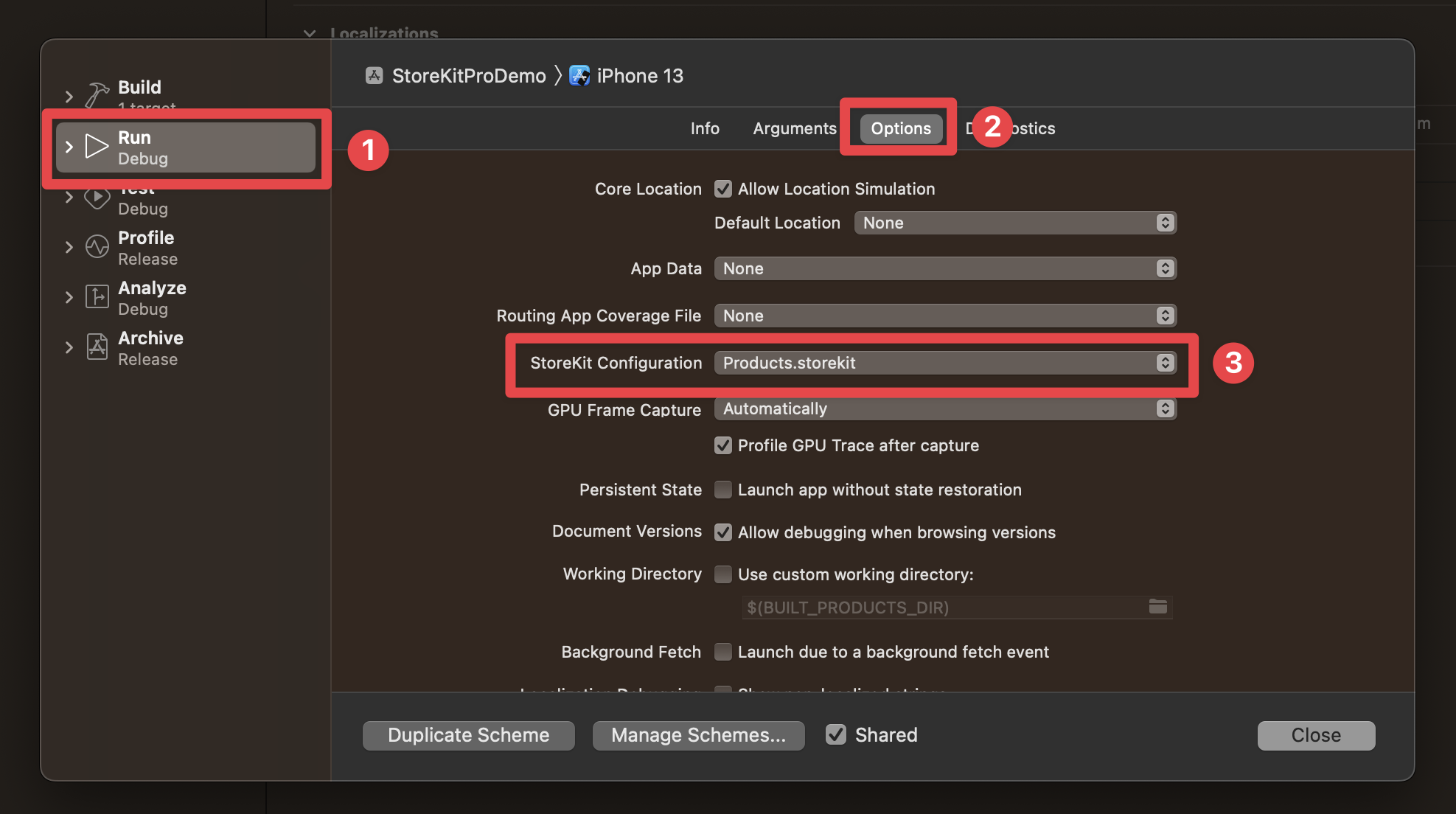The height and width of the screenshot is (814, 1456).
Task: Click the Archive icon in sidebar
Action: pyautogui.click(x=97, y=347)
